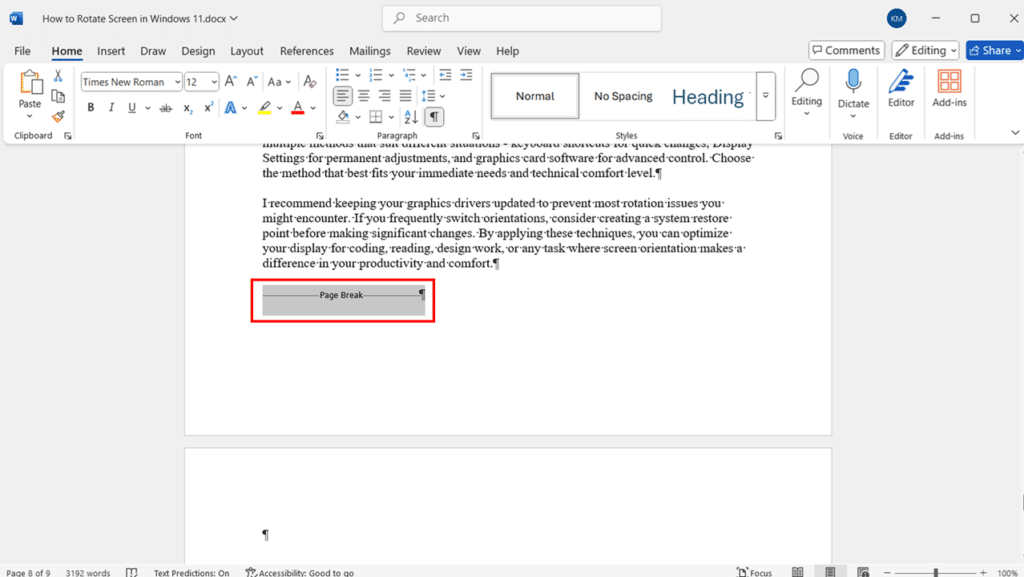Open the Share menu

coord(993,49)
